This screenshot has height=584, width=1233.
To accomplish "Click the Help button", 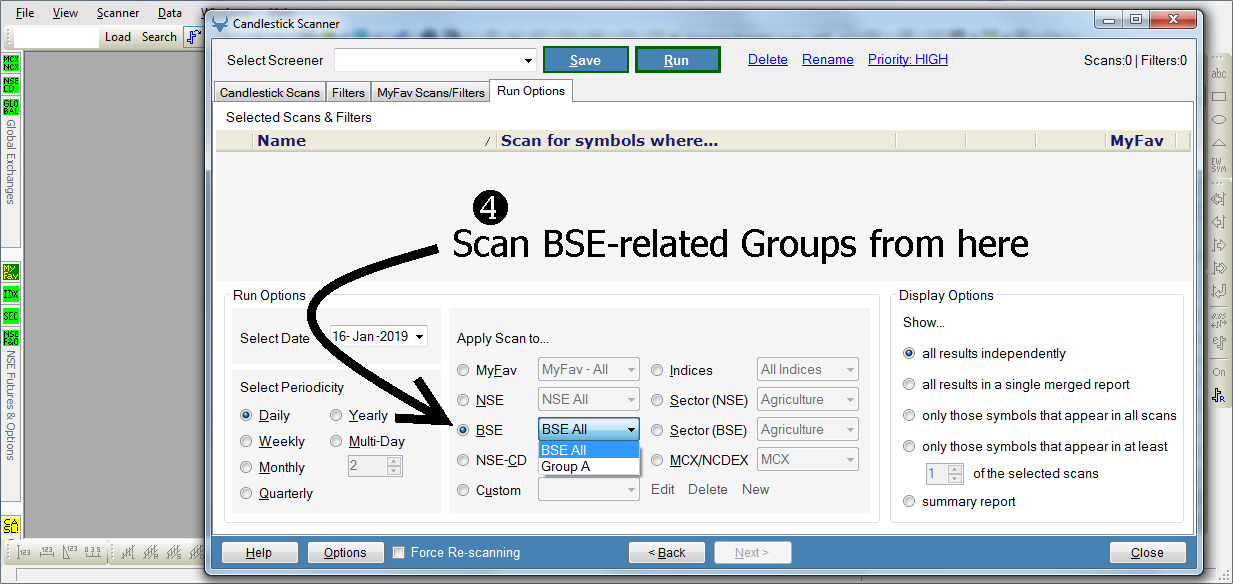I will point(258,552).
